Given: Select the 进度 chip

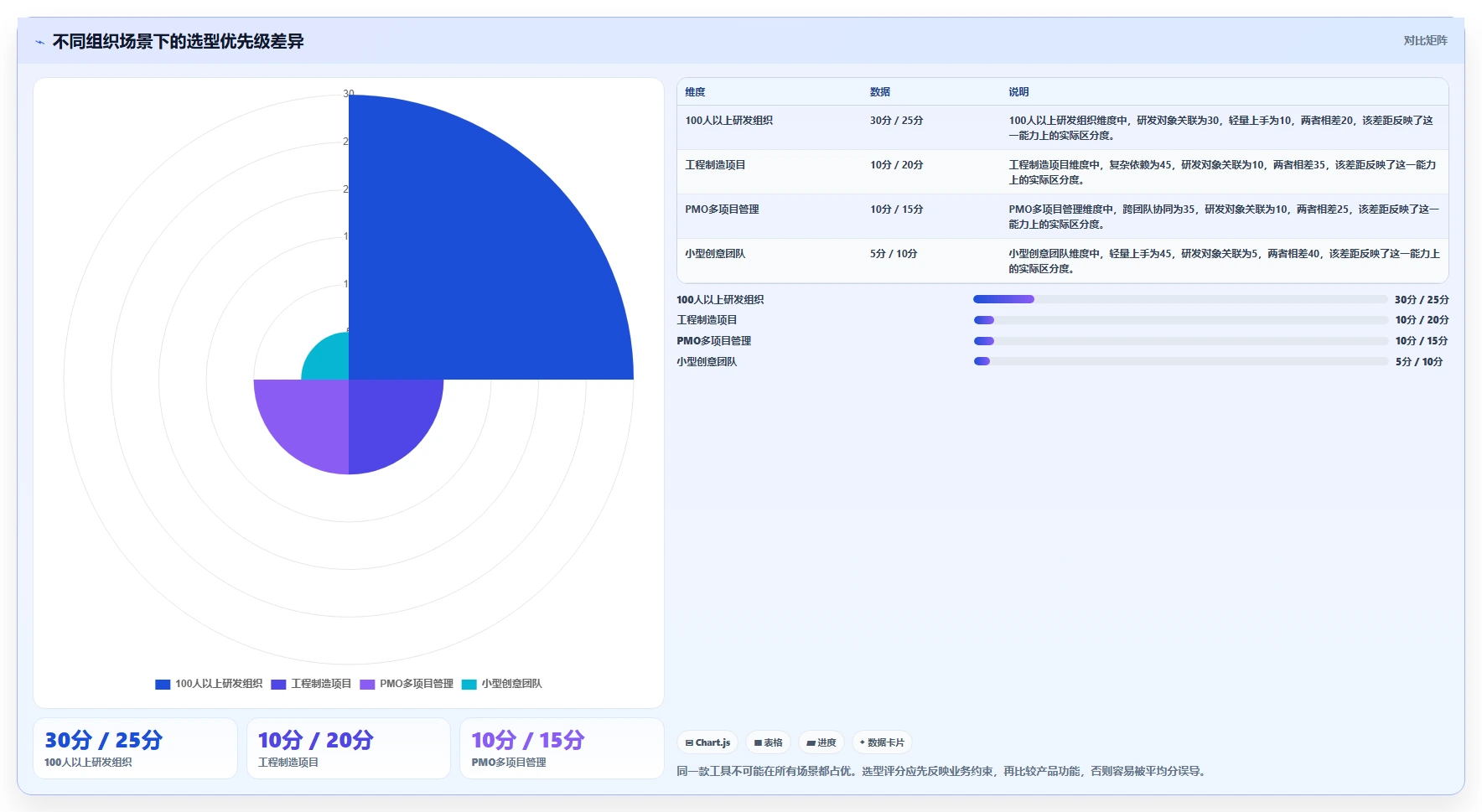Looking at the screenshot, I should pos(821,742).
